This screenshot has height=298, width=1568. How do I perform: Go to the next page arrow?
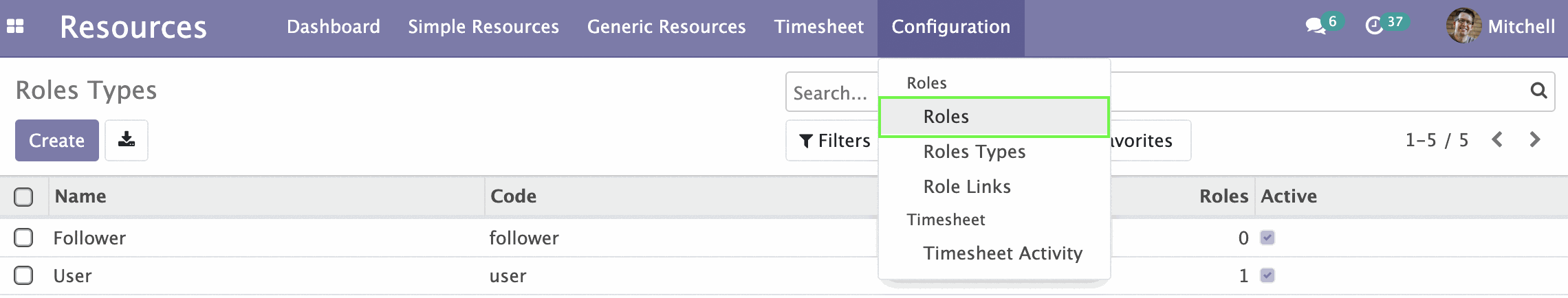[1535, 140]
